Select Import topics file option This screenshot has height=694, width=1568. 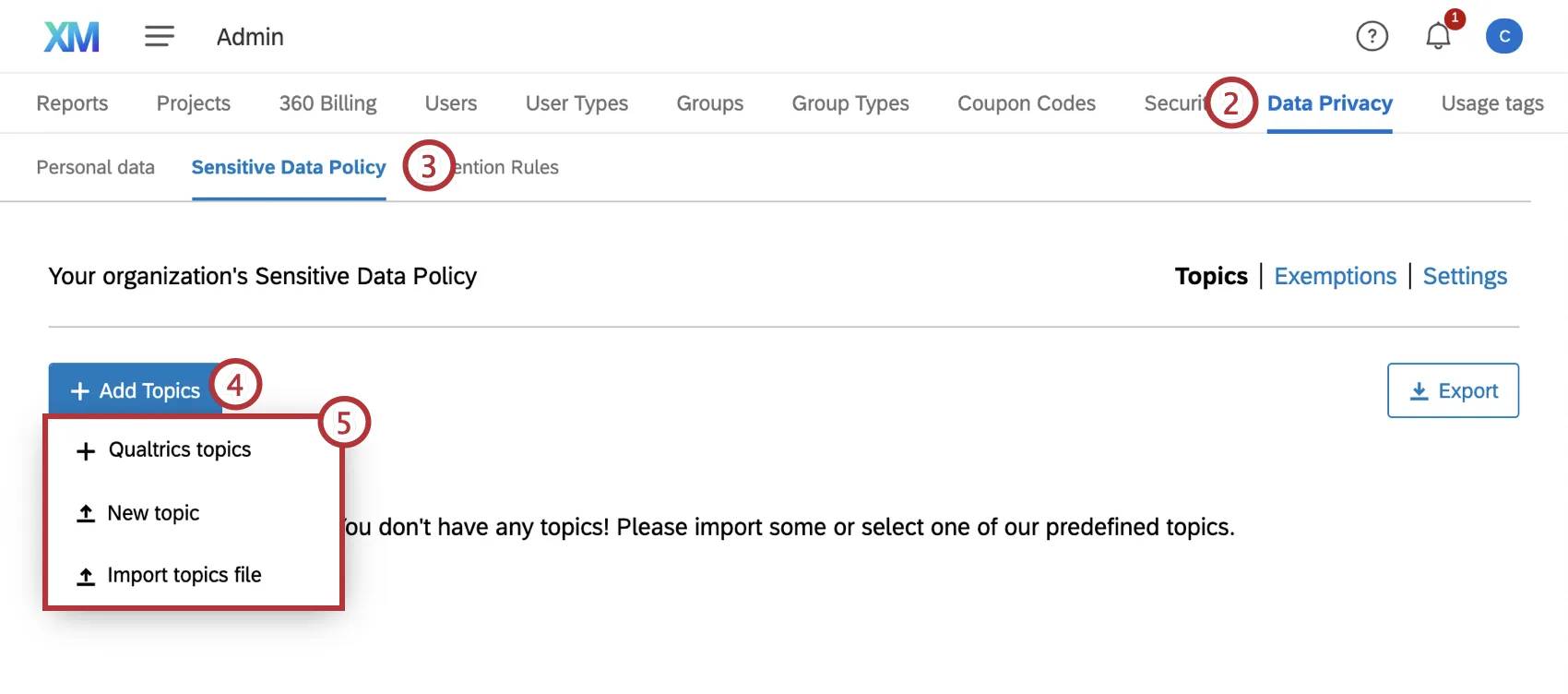click(x=184, y=574)
